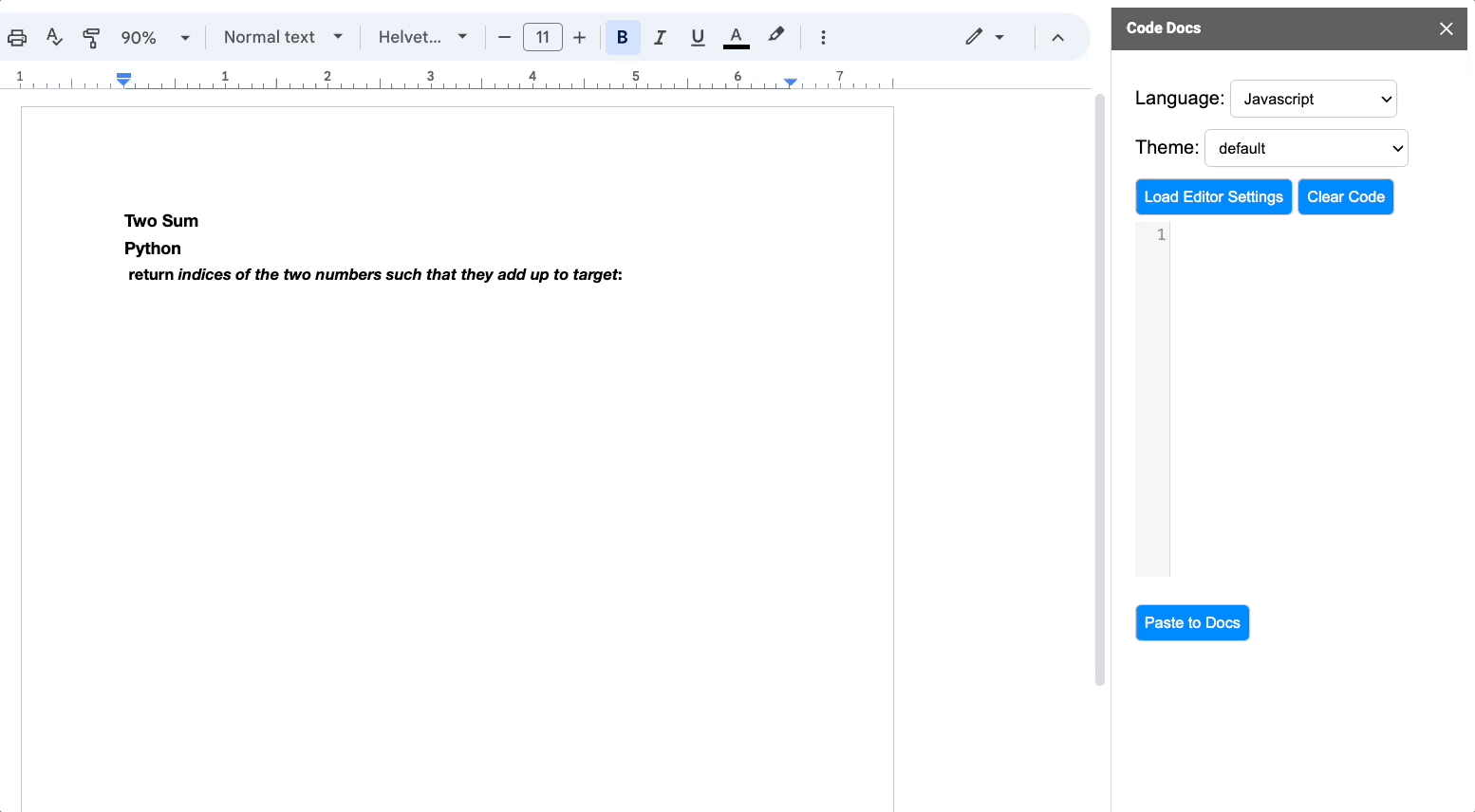Open the 90% zoom dropdown
This screenshot has height=812, width=1475.
tap(156, 38)
